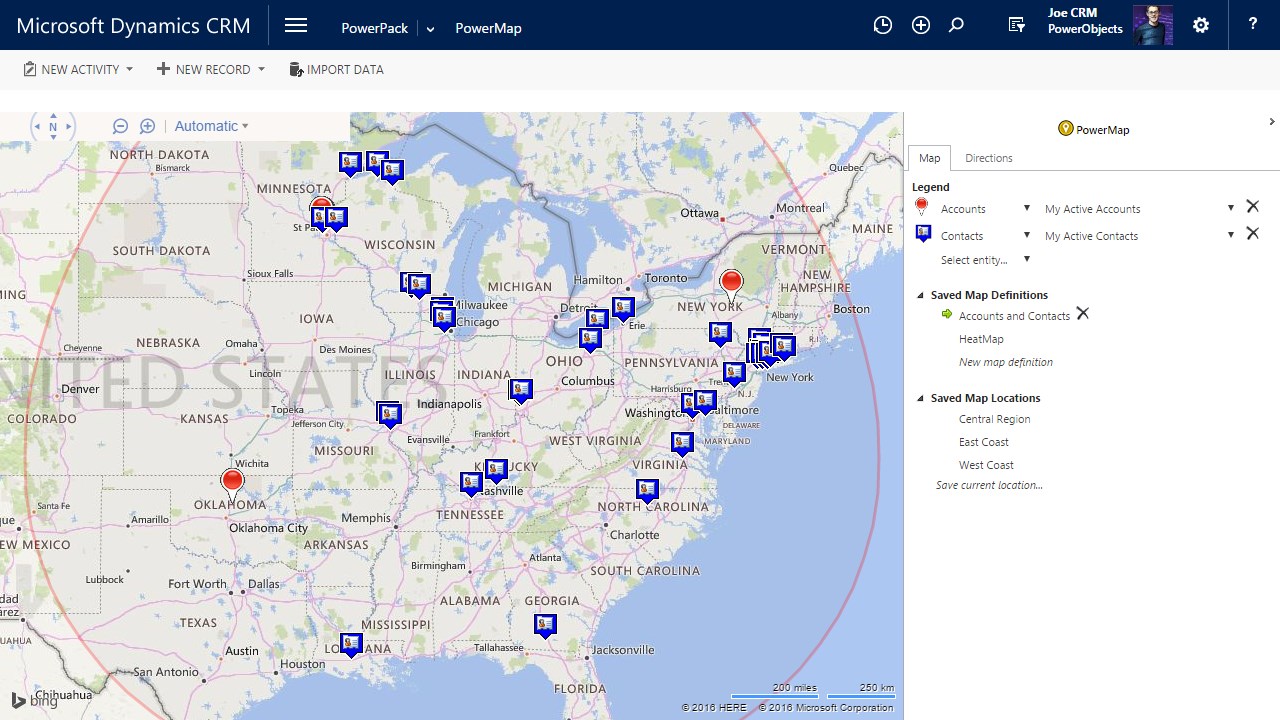Click Save current location...
This screenshot has height=720, width=1280.
pyautogui.click(x=989, y=485)
